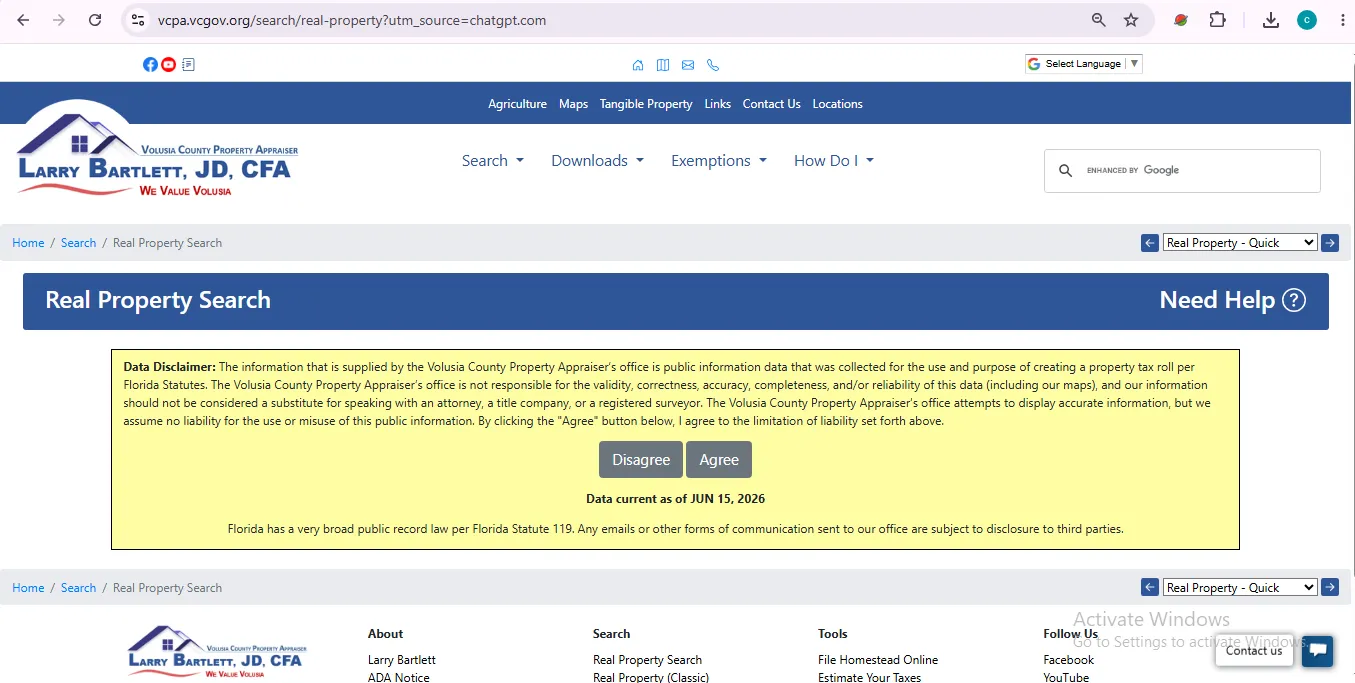Click Home in lower breadcrumb
Viewport: 1355px width, 683px height.
(28, 588)
